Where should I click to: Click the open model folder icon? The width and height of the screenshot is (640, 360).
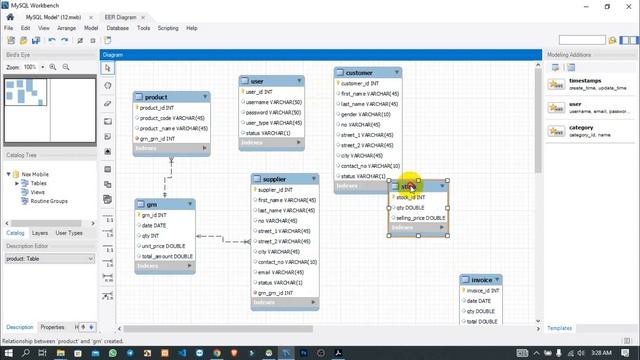tap(24, 40)
